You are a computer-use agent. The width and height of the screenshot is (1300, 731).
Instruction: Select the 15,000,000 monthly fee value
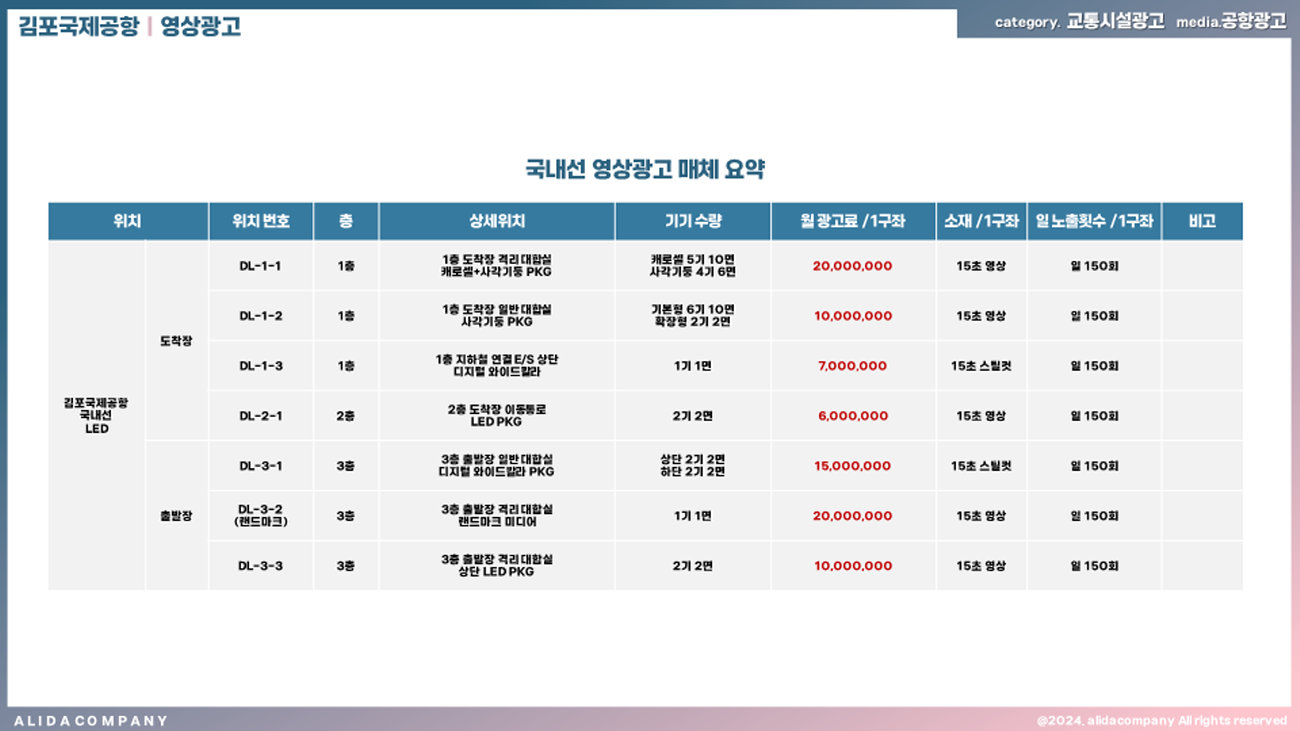click(852, 466)
